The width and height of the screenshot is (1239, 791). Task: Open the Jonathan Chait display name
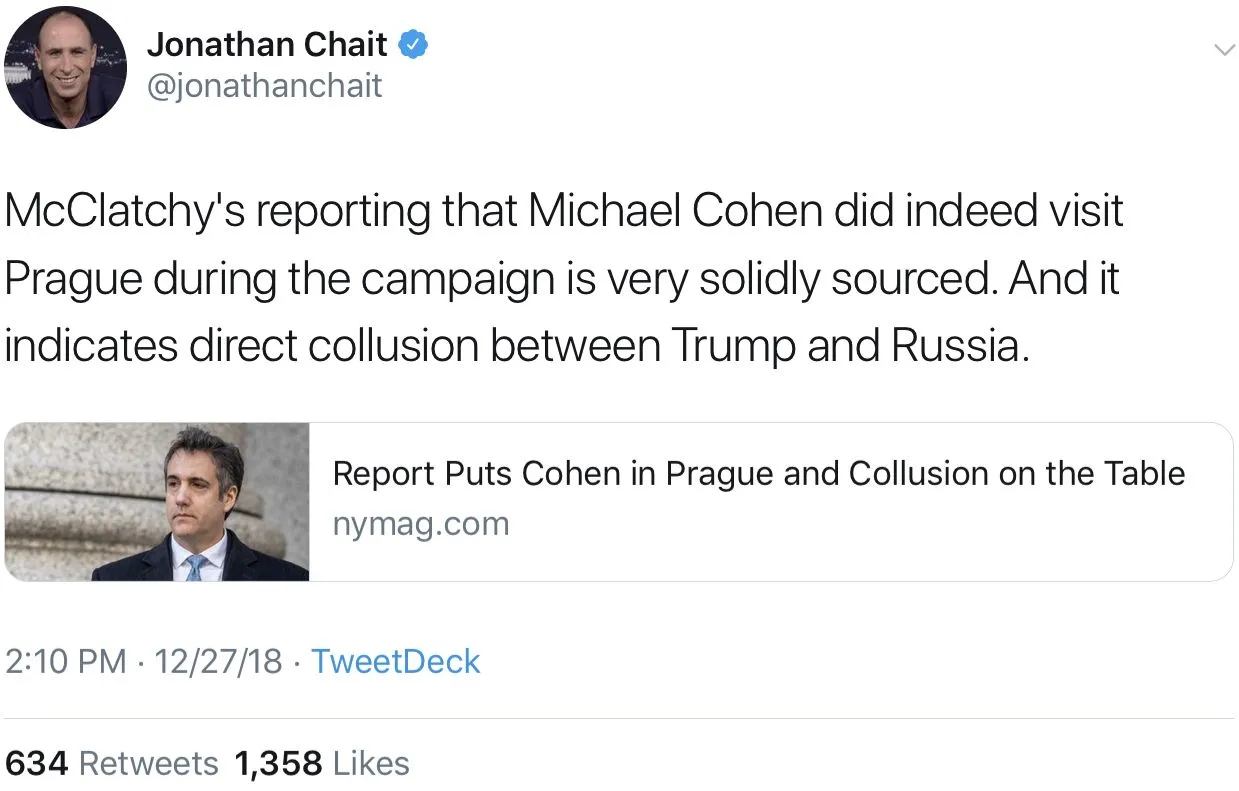tap(267, 45)
